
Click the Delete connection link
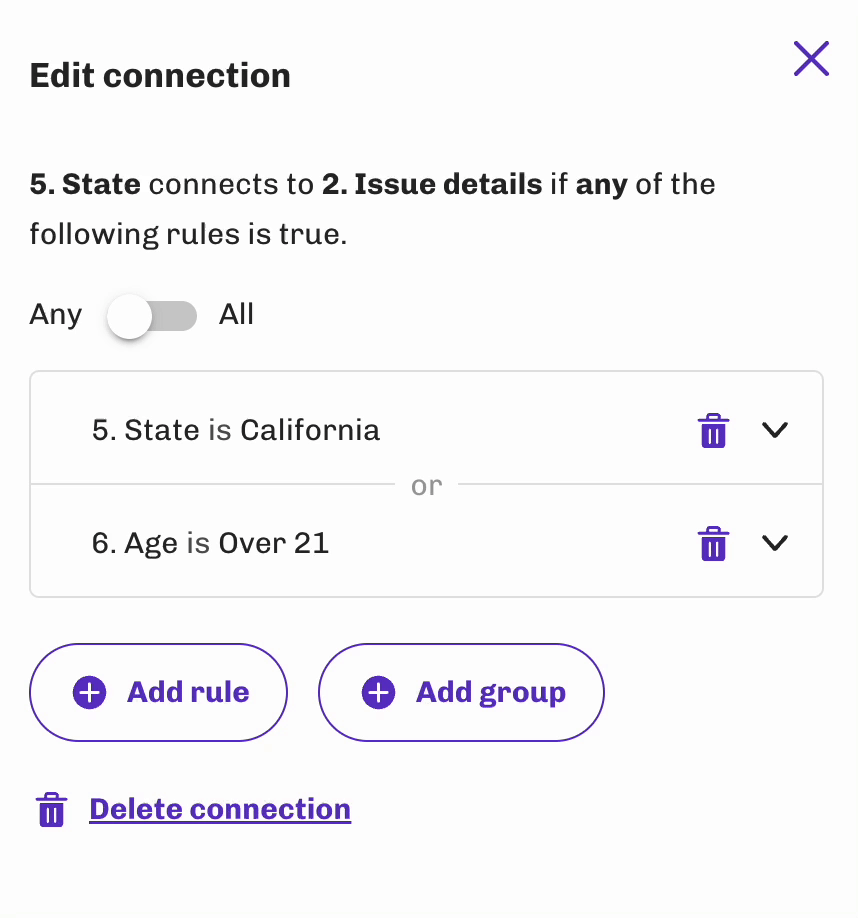[220, 810]
